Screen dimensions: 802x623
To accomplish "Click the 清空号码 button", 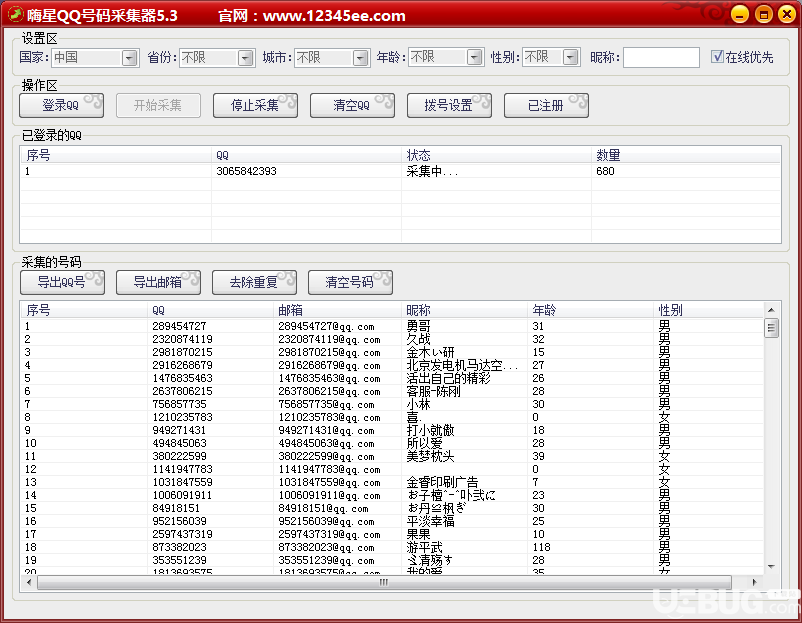I will pos(350,282).
